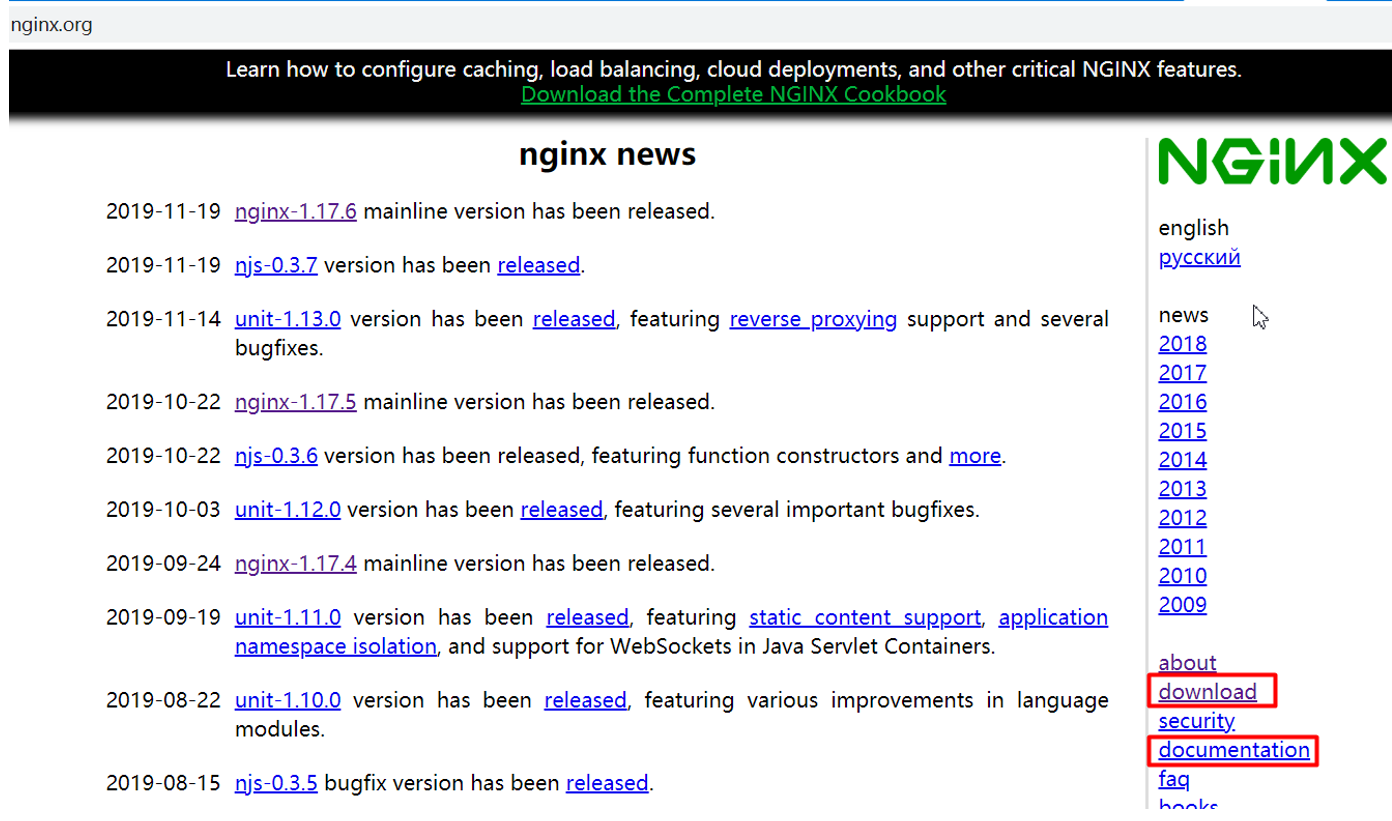This screenshot has height=821, width=1392.
Task: Go to the security page
Action: click(1196, 721)
